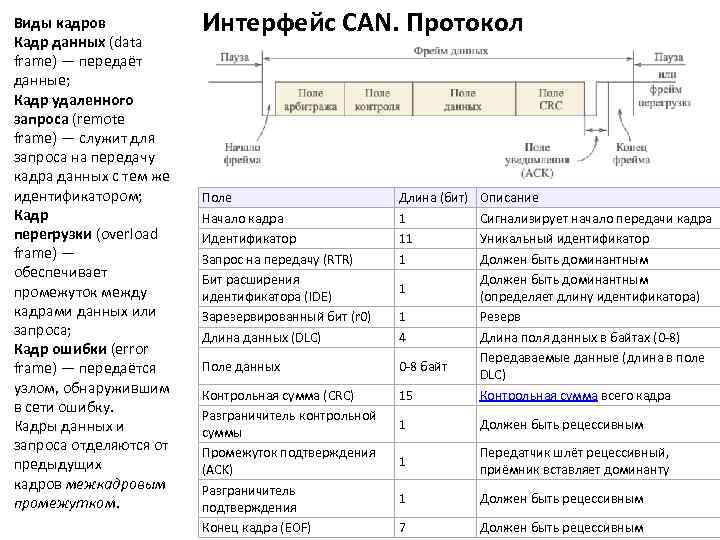Image resolution: width=720 pixels, height=540 pixels.
Task: Click the 'Поле уведомления (ACK)' diagram label
Action: point(537,160)
